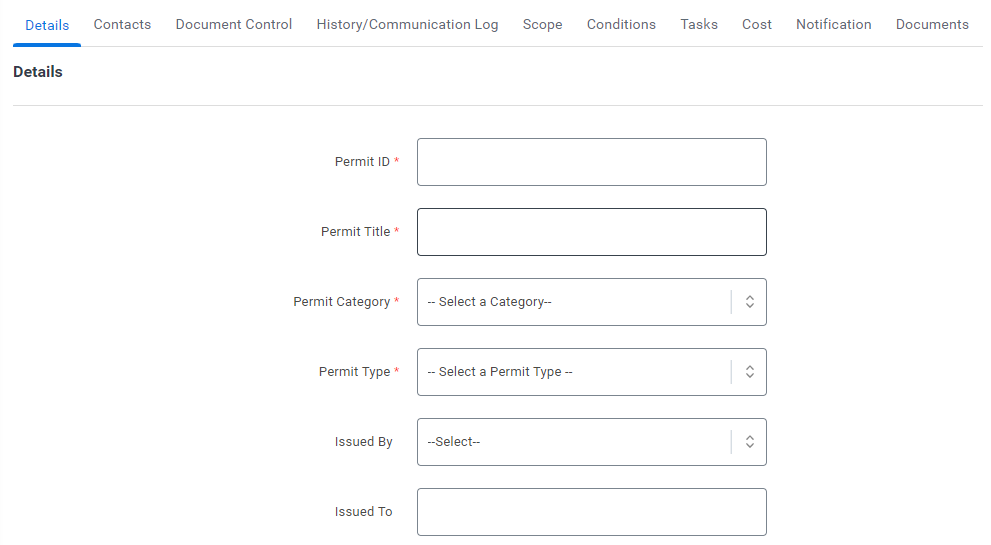This screenshot has height=545, width=991.
Task: View the Notification tab
Action: (834, 25)
